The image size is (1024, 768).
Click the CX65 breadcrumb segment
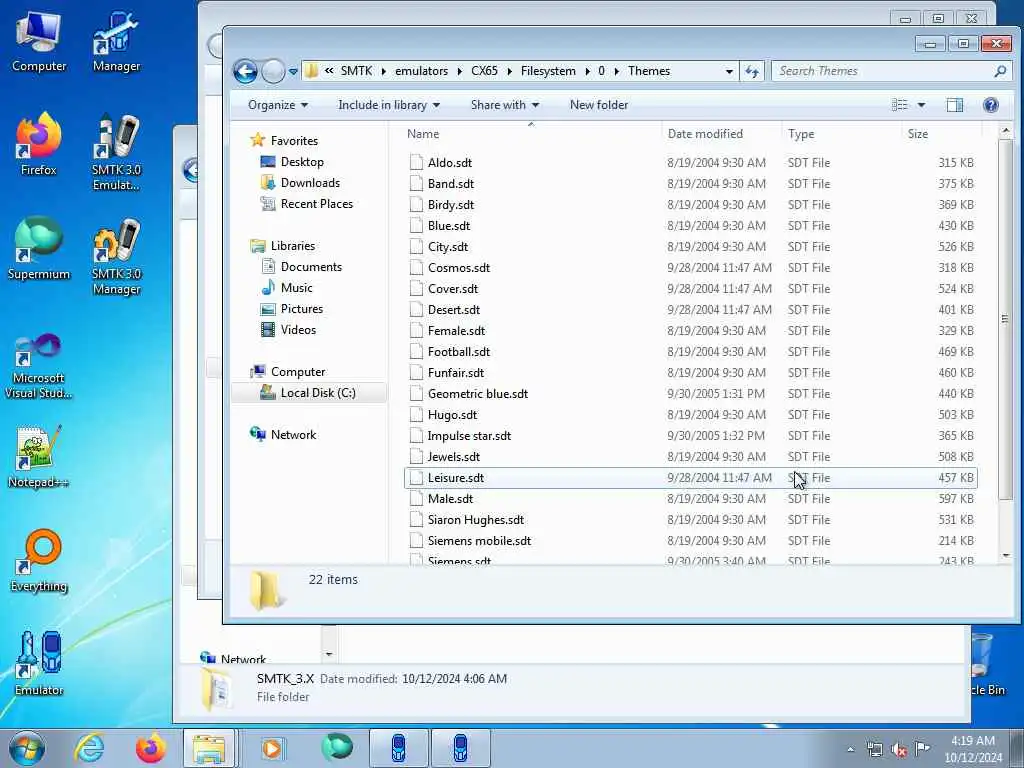[484, 71]
